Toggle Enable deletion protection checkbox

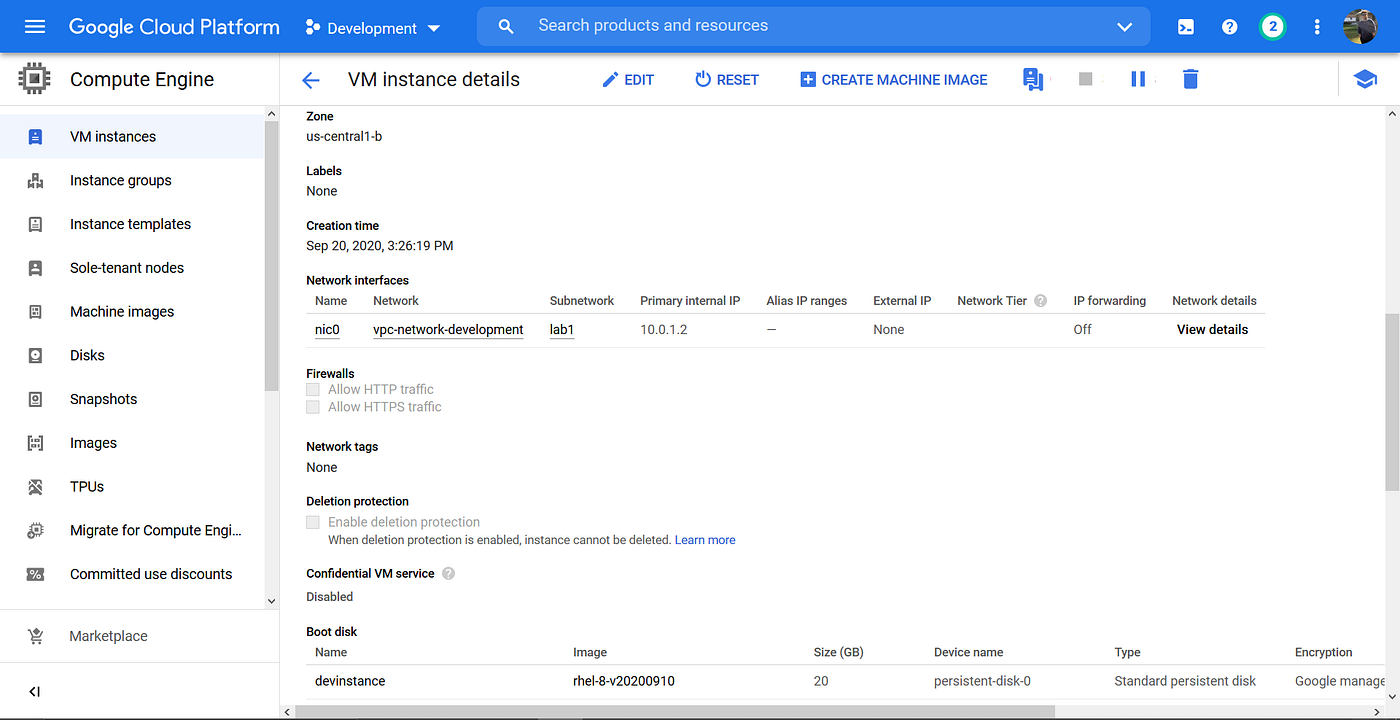pos(313,522)
